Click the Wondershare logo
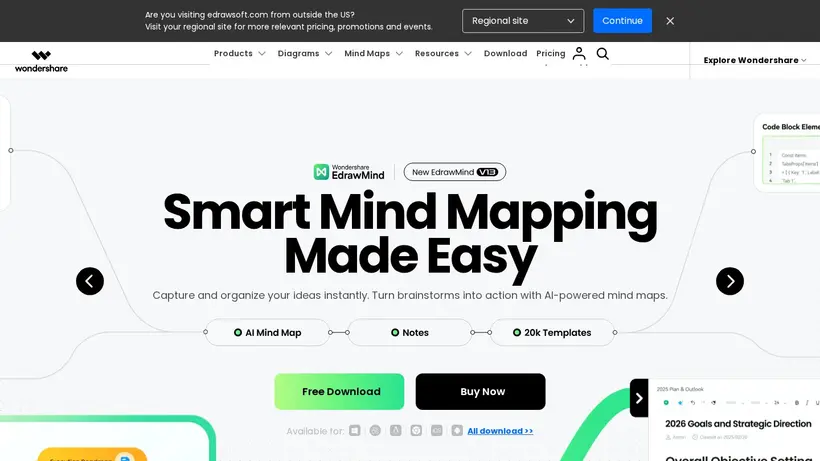 click(x=41, y=61)
